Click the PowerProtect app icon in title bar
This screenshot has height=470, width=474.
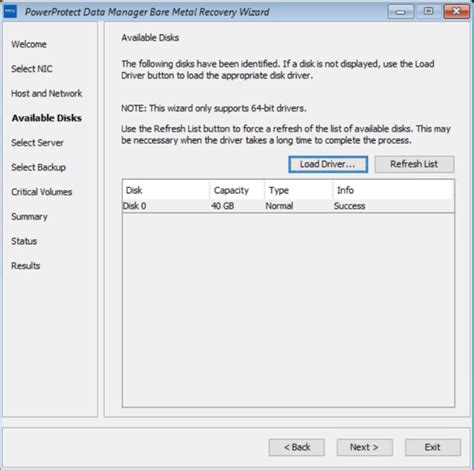(x=10, y=12)
